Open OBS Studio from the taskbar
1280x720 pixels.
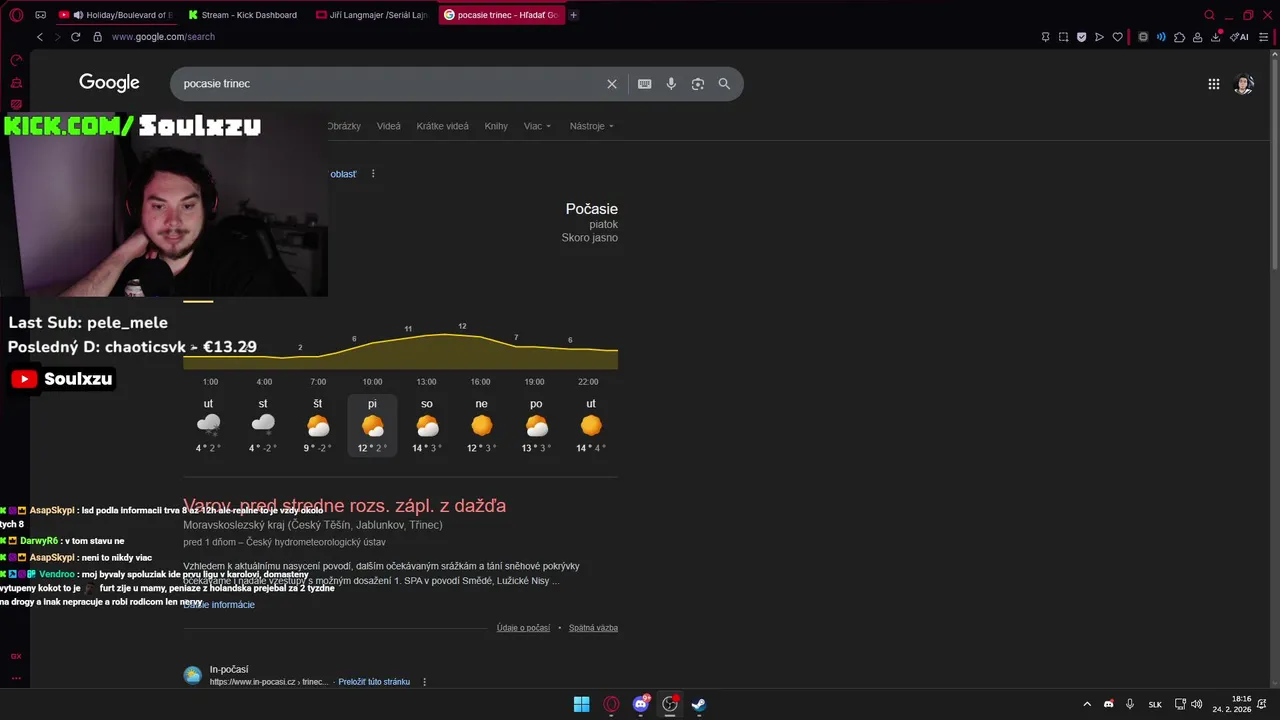(670, 704)
